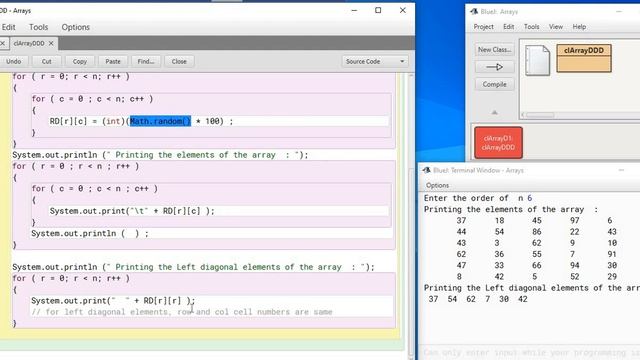Select the clArrayDDD editor tab
The width and height of the screenshot is (640, 360).
point(29,43)
